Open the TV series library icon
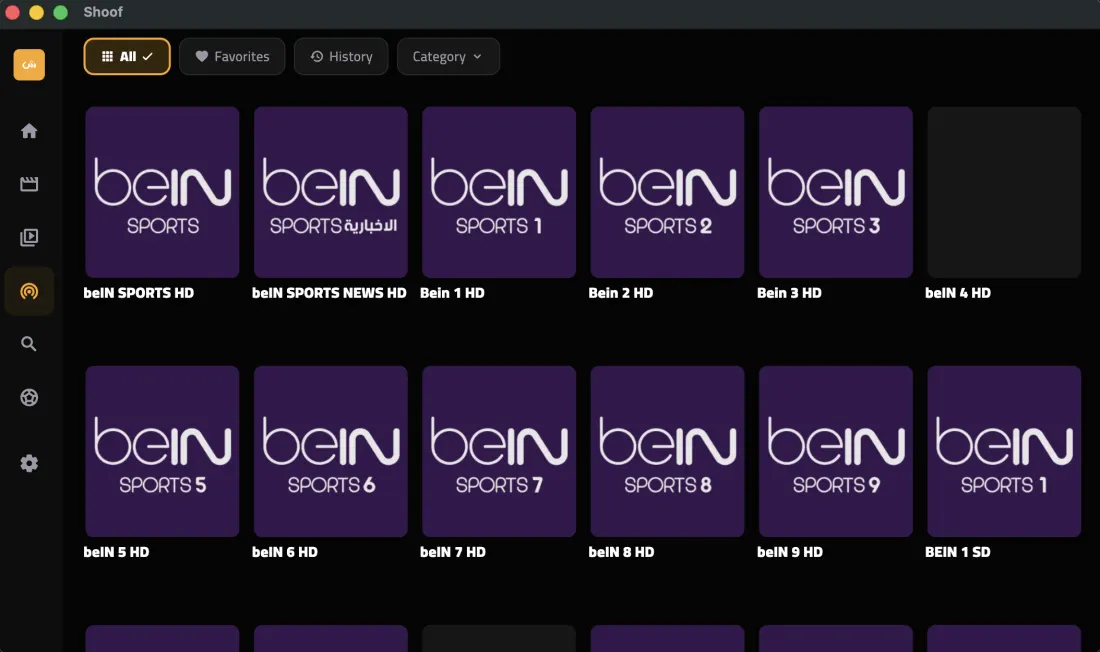Image resolution: width=1100 pixels, height=652 pixels. tap(29, 237)
